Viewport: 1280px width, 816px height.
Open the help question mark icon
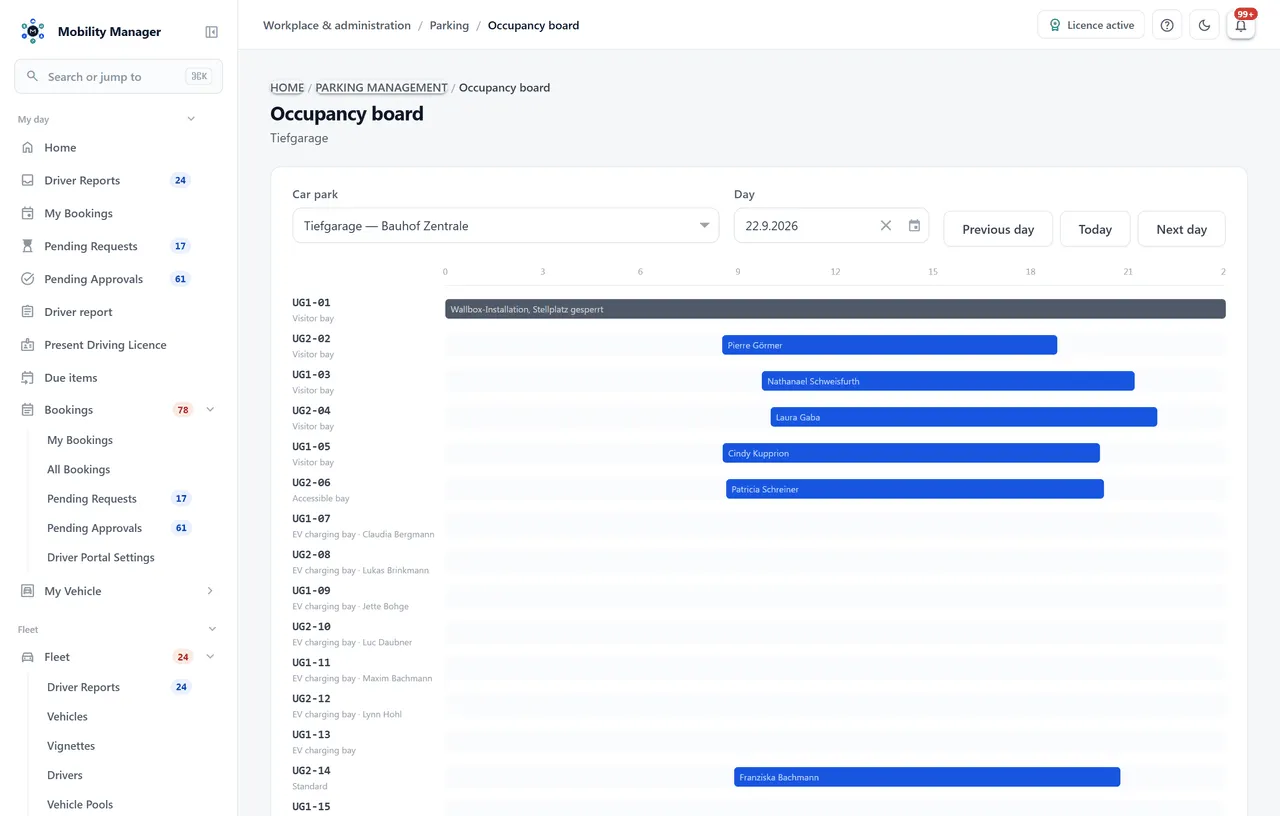[1167, 26]
